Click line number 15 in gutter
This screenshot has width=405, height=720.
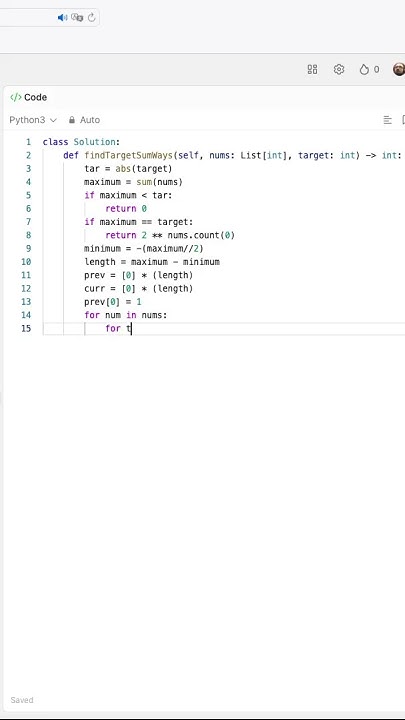(27, 328)
